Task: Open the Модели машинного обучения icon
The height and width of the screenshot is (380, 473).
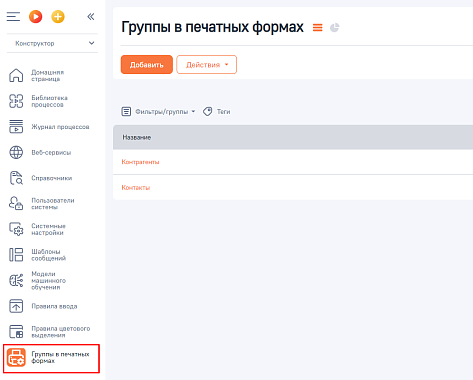Action: click(x=16, y=280)
